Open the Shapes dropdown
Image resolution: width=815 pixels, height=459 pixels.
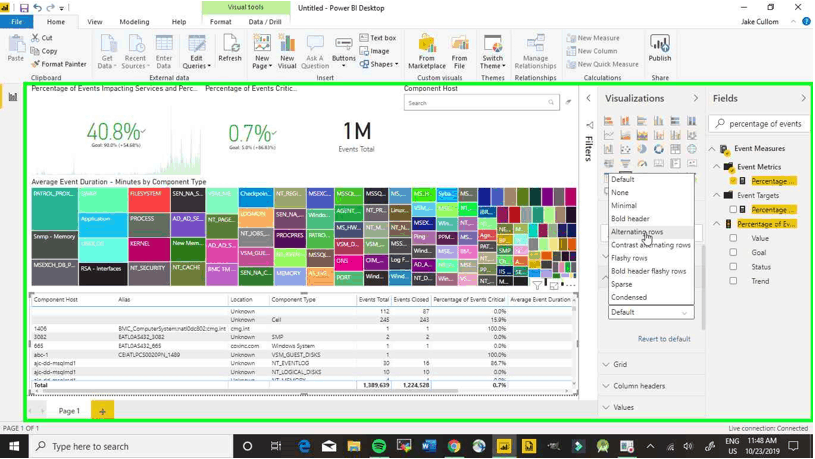pos(379,64)
